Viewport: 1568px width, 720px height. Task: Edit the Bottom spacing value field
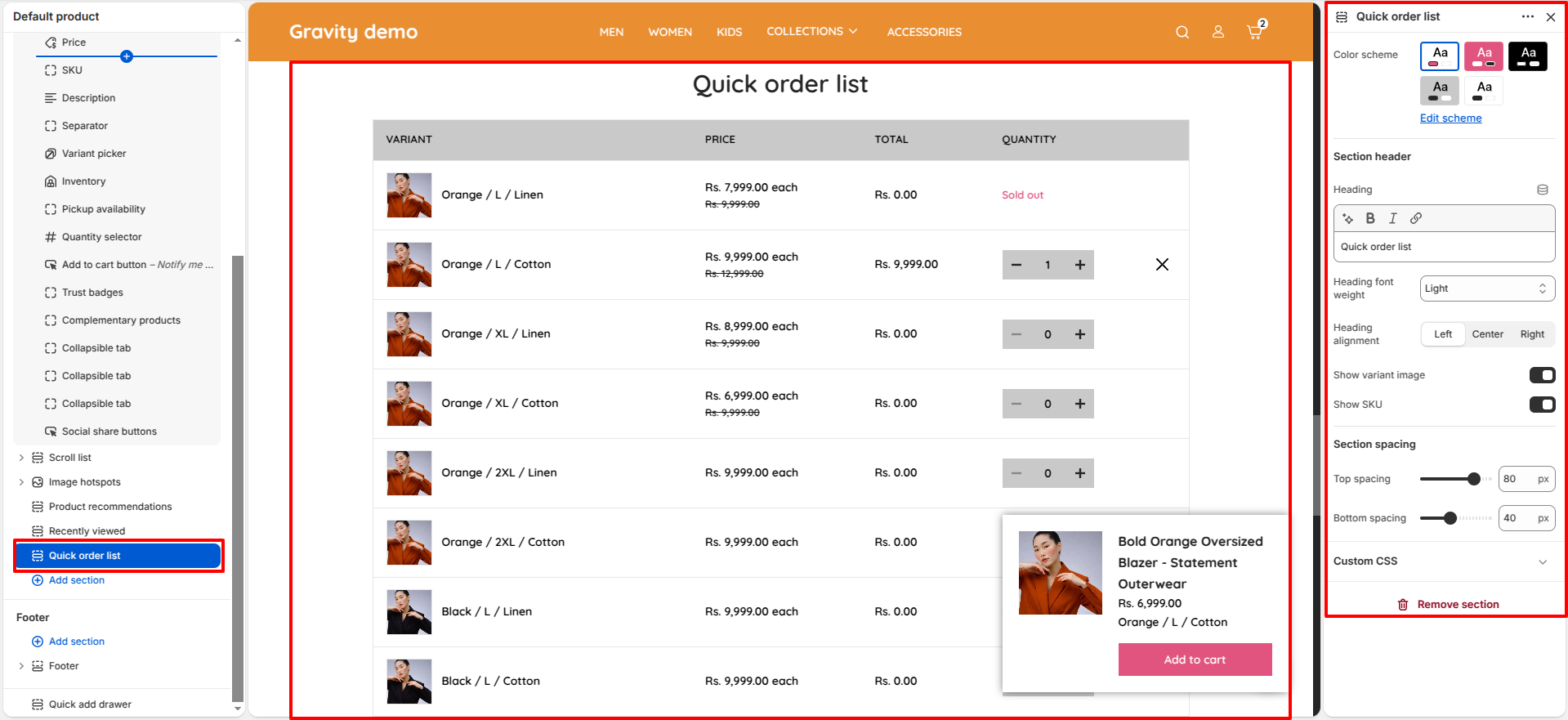coord(1526,518)
